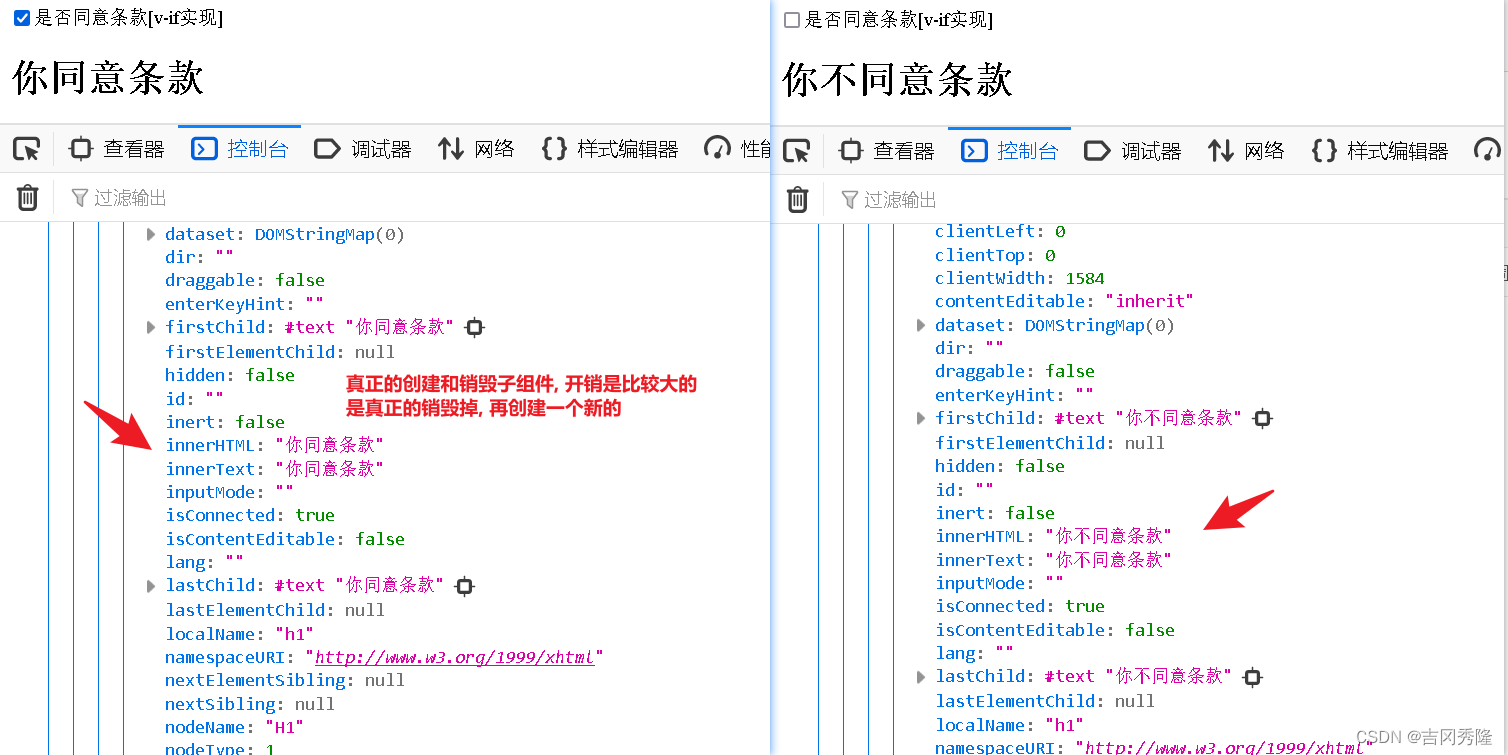This screenshot has height=755, width=1508.
Task: Select nodeName "H1" row in left console
Action: click(x=235, y=727)
